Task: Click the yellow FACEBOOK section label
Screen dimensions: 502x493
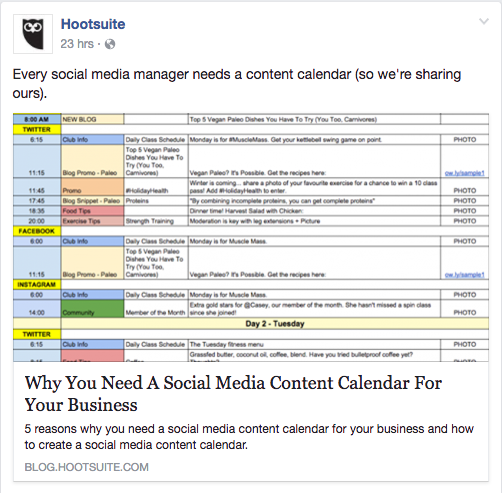Action: (37, 231)
